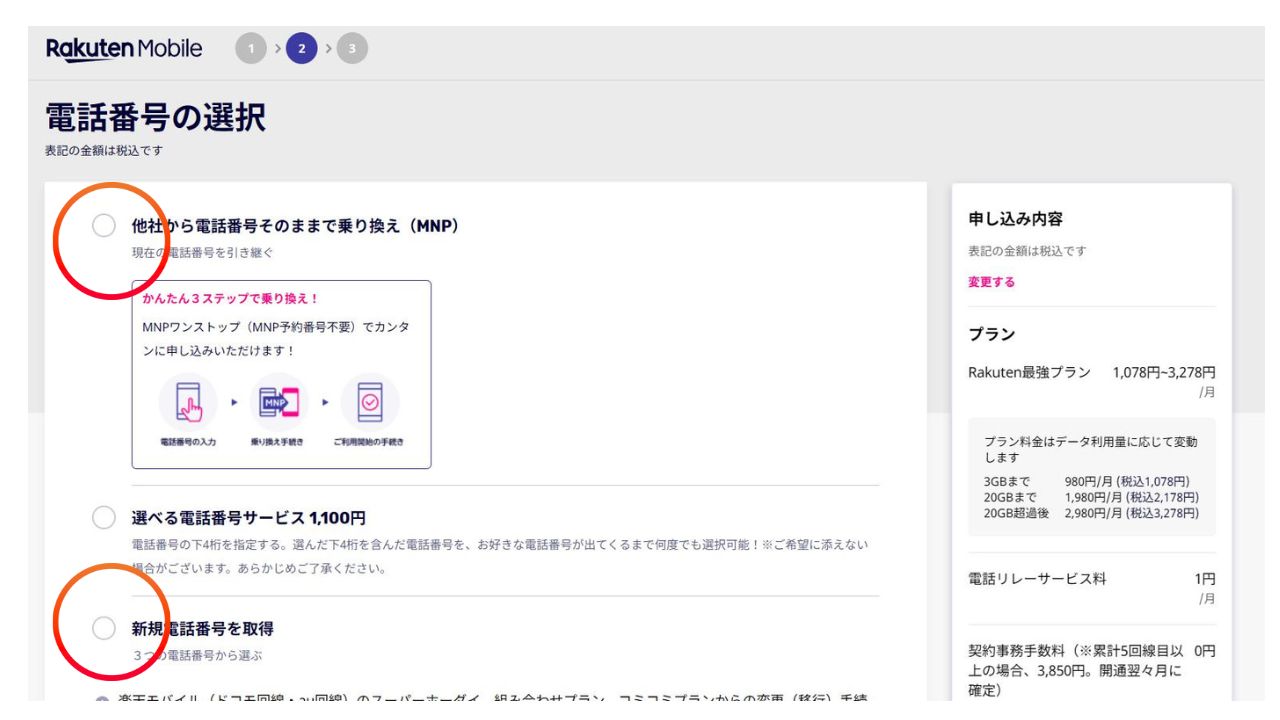Click the Rakuten Mobile logo

tap(124, 49)
